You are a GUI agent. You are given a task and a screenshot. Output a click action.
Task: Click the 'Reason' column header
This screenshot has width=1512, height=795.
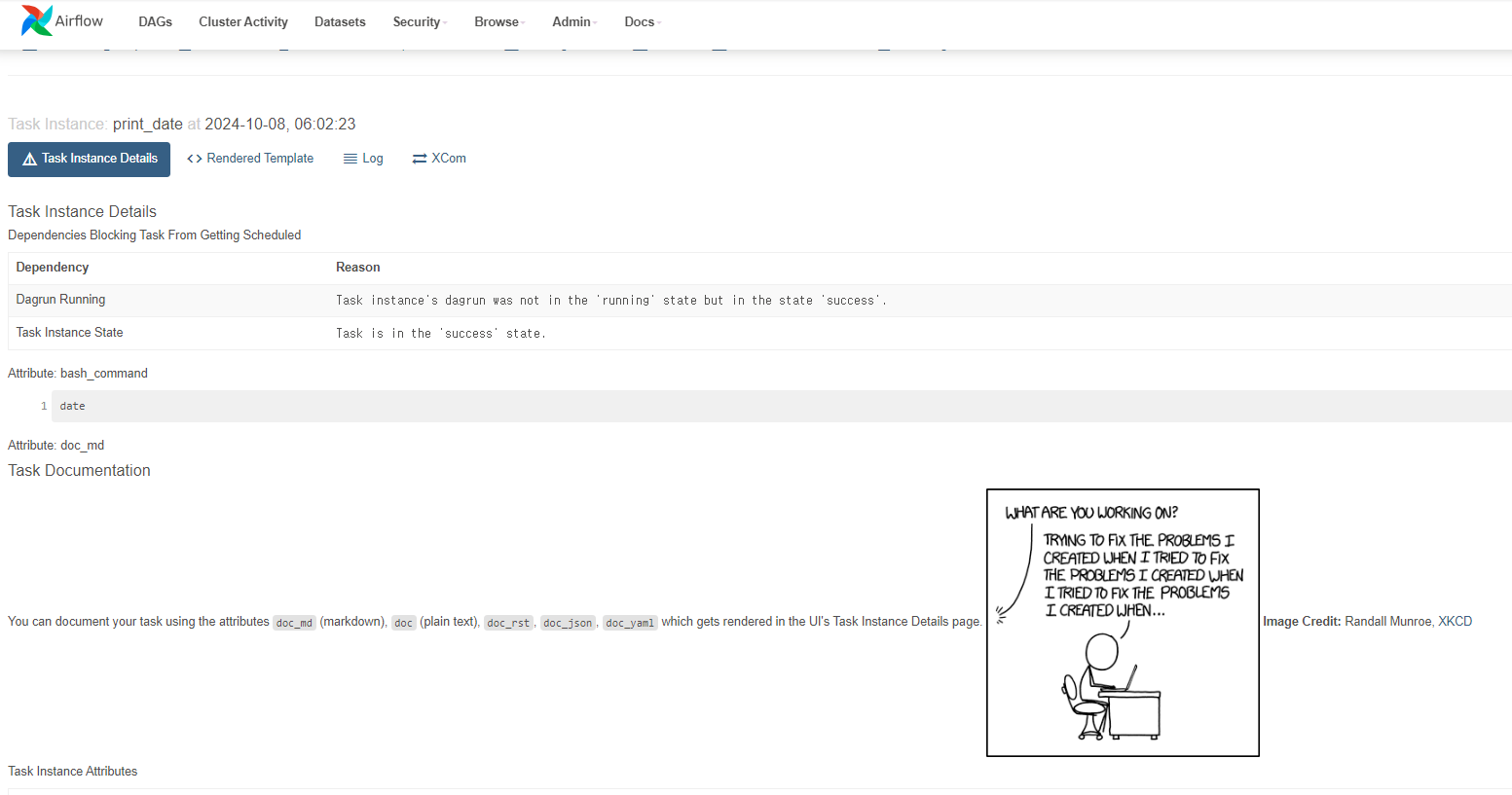(x=358, y=268)
